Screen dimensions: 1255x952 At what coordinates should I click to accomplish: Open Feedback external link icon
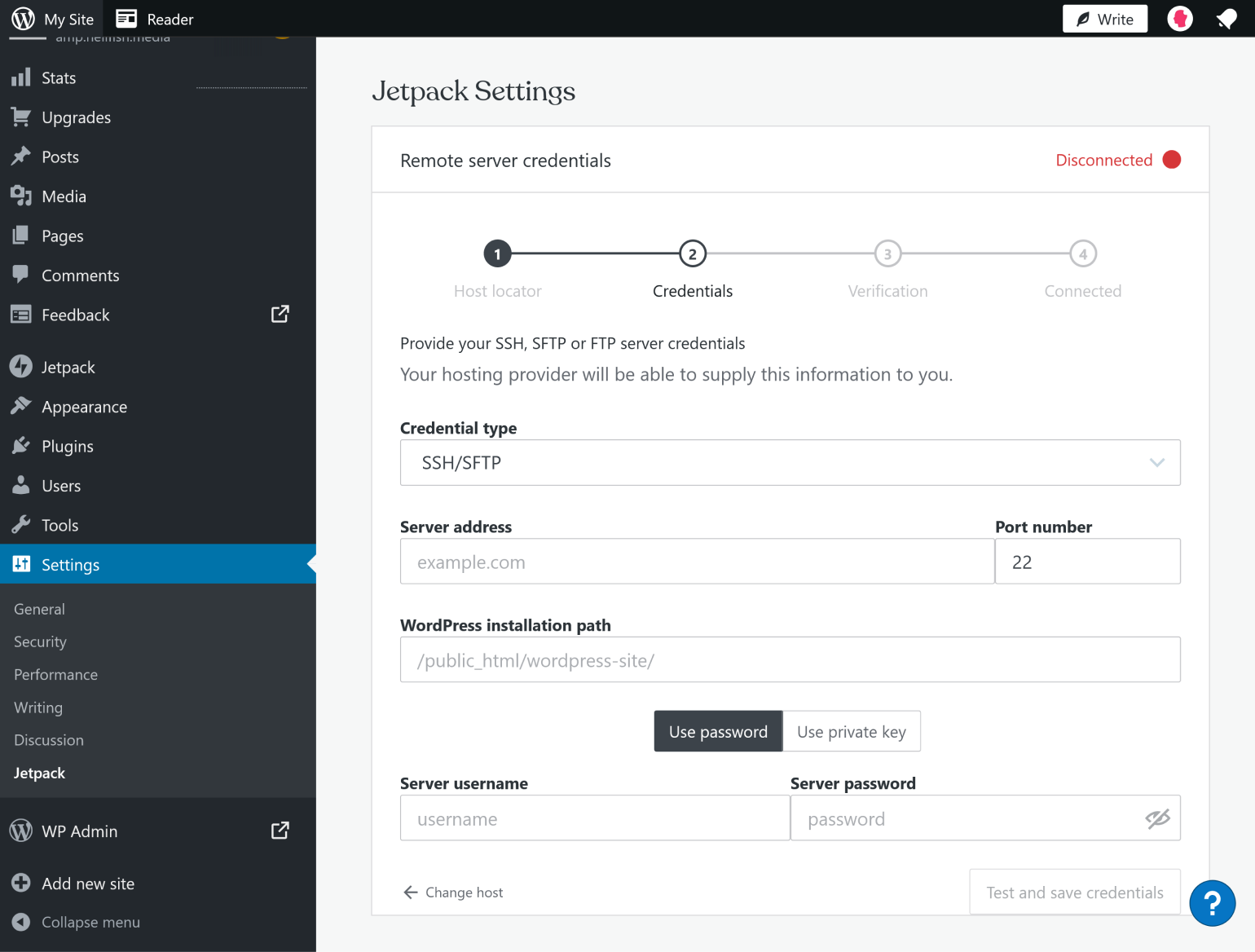point(280,314)
